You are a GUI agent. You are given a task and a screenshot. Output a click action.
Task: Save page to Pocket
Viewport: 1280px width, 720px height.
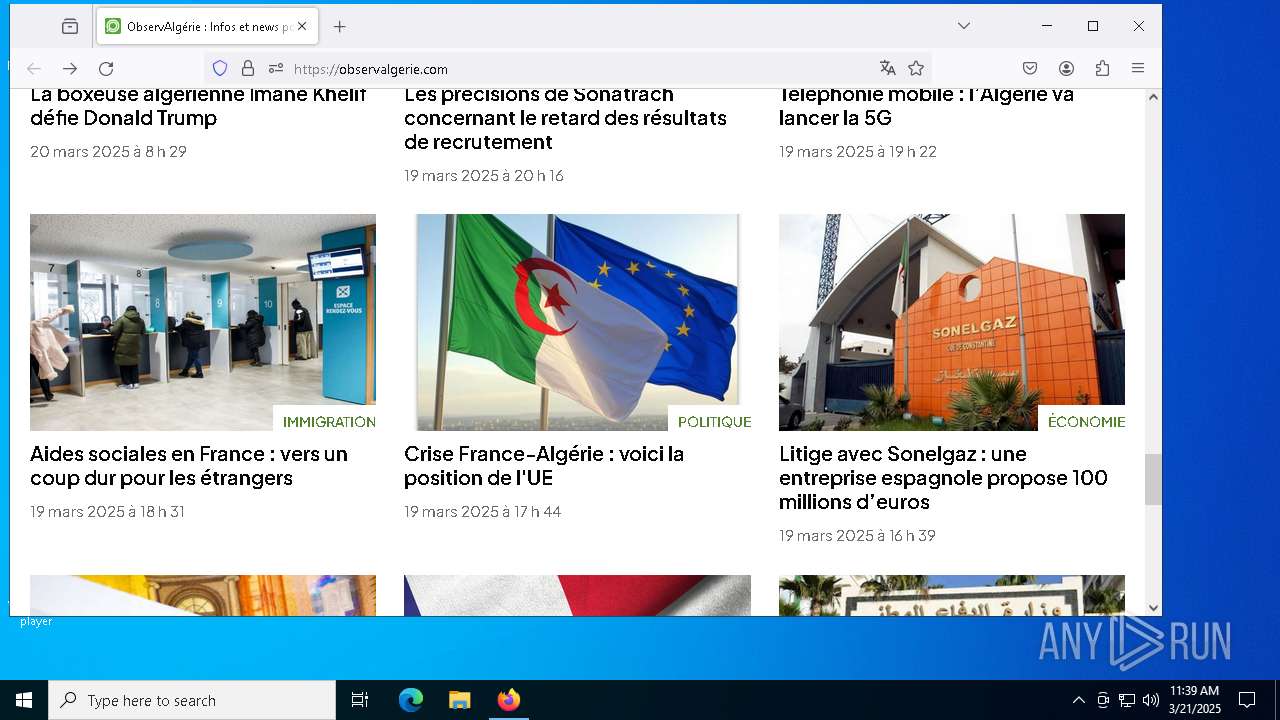point(1030,69)
